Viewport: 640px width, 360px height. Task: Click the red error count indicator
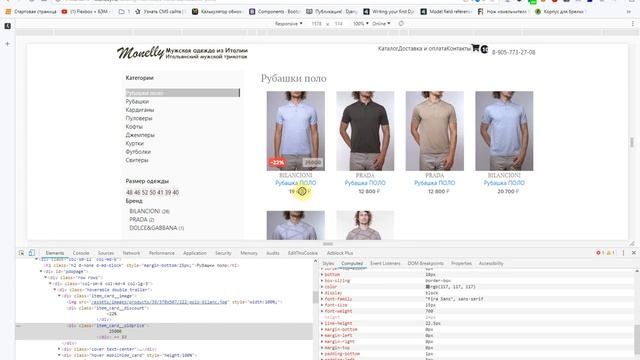click(x=600, y=253)
